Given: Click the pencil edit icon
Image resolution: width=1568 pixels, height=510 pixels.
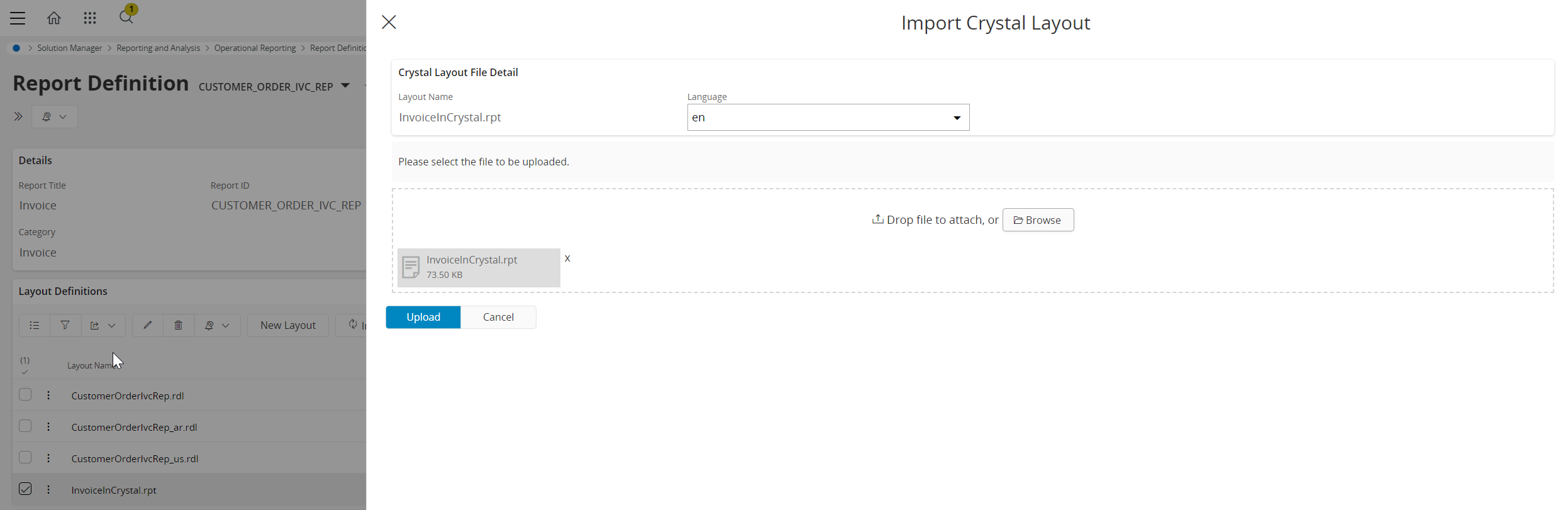Looking at the screenshot, I should click(148, 325).
